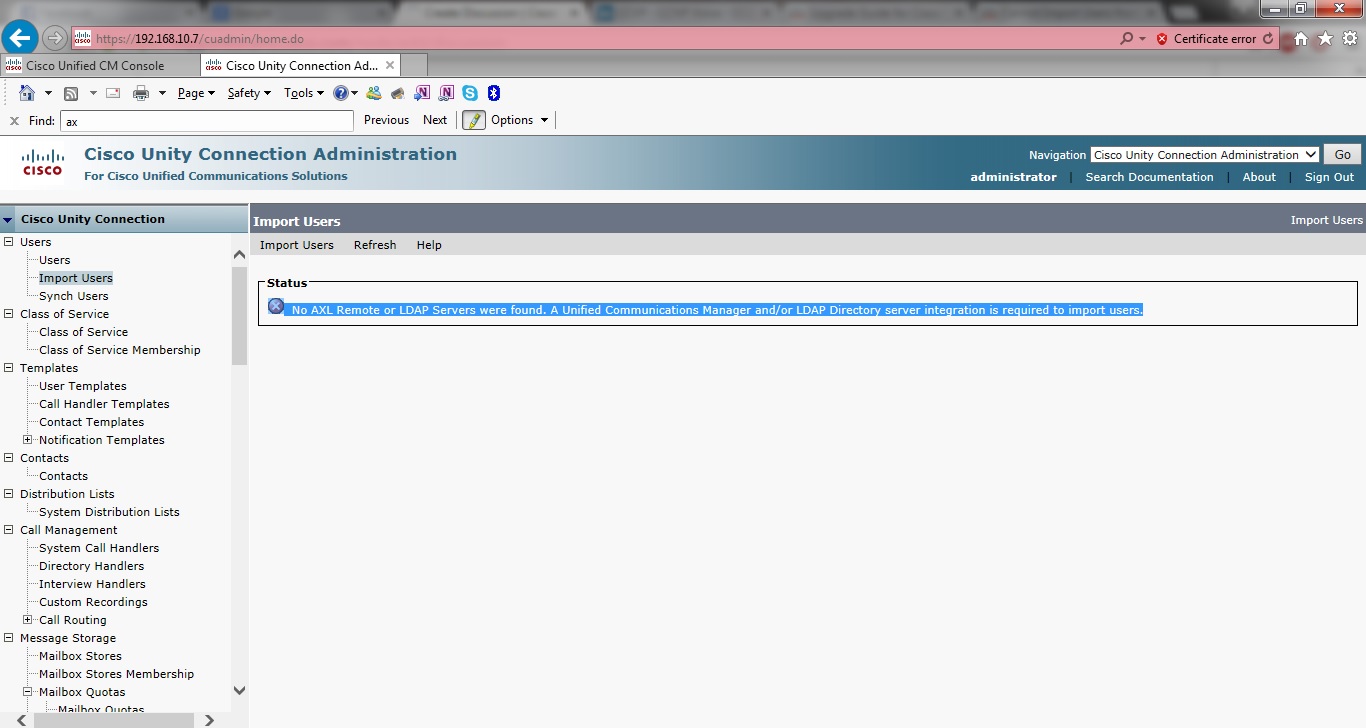The height and width of the screenshot is (728, 1366).
Task: Collapse the Users tree node
Action: (x=9, y=242)
